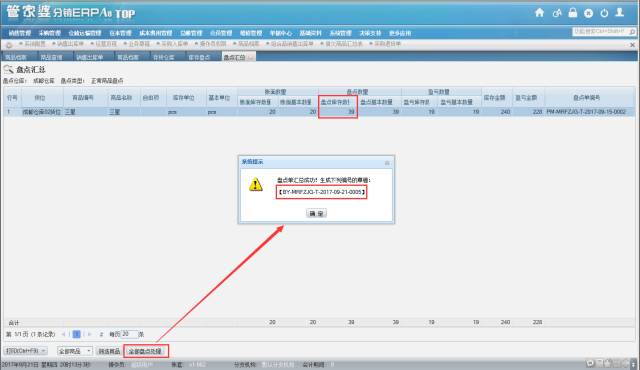Expand the 打印 (Ctrl+F9) dropdown button
640x370 pixels.
click(25, 351)
